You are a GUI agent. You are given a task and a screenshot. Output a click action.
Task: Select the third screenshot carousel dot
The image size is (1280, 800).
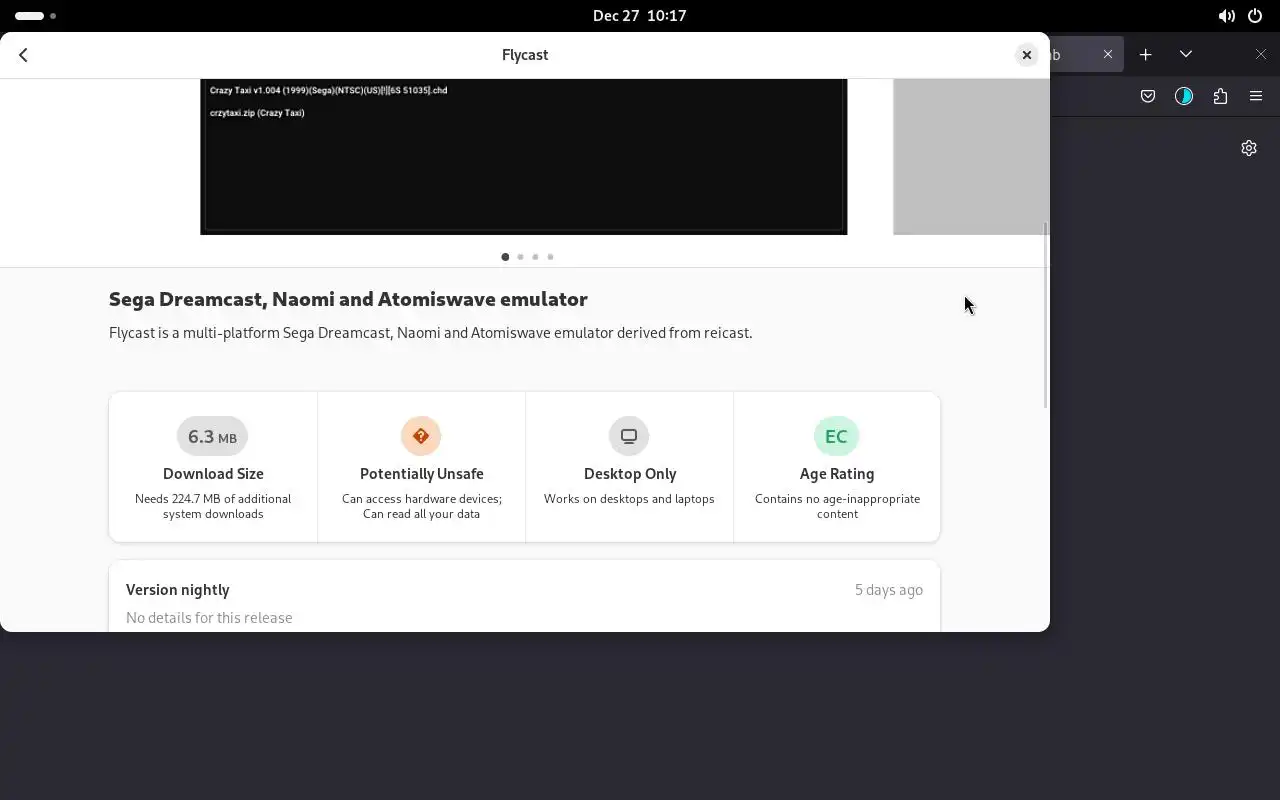[x=535, y=257]
